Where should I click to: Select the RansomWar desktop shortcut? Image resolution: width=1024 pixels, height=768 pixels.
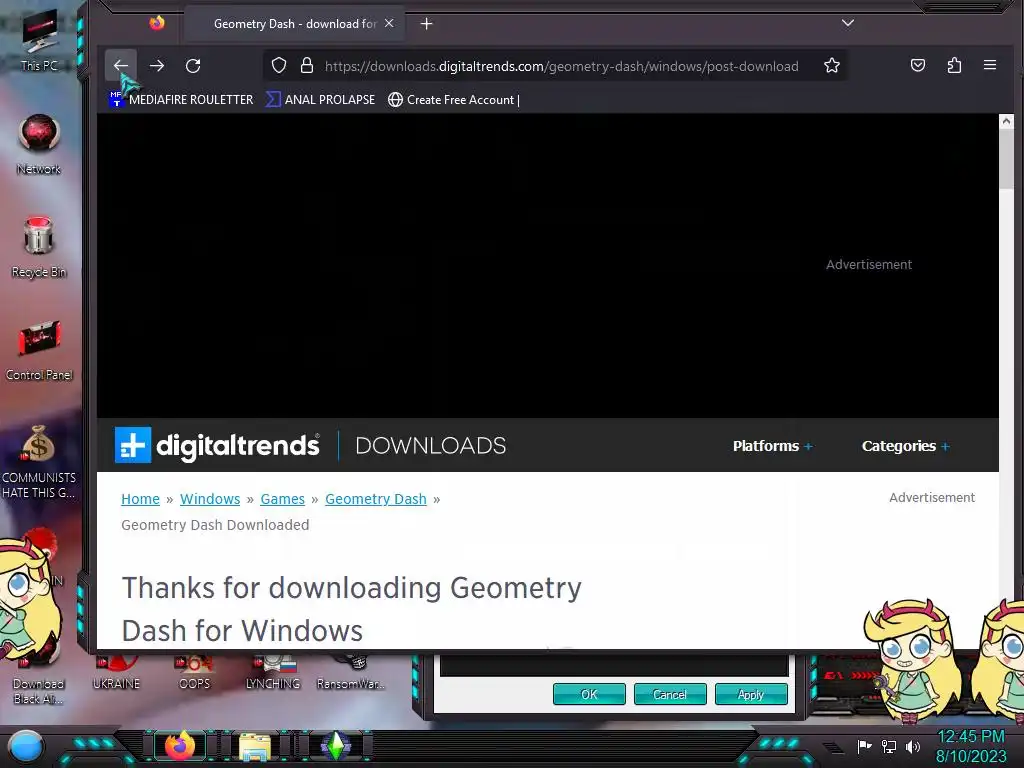351,672
